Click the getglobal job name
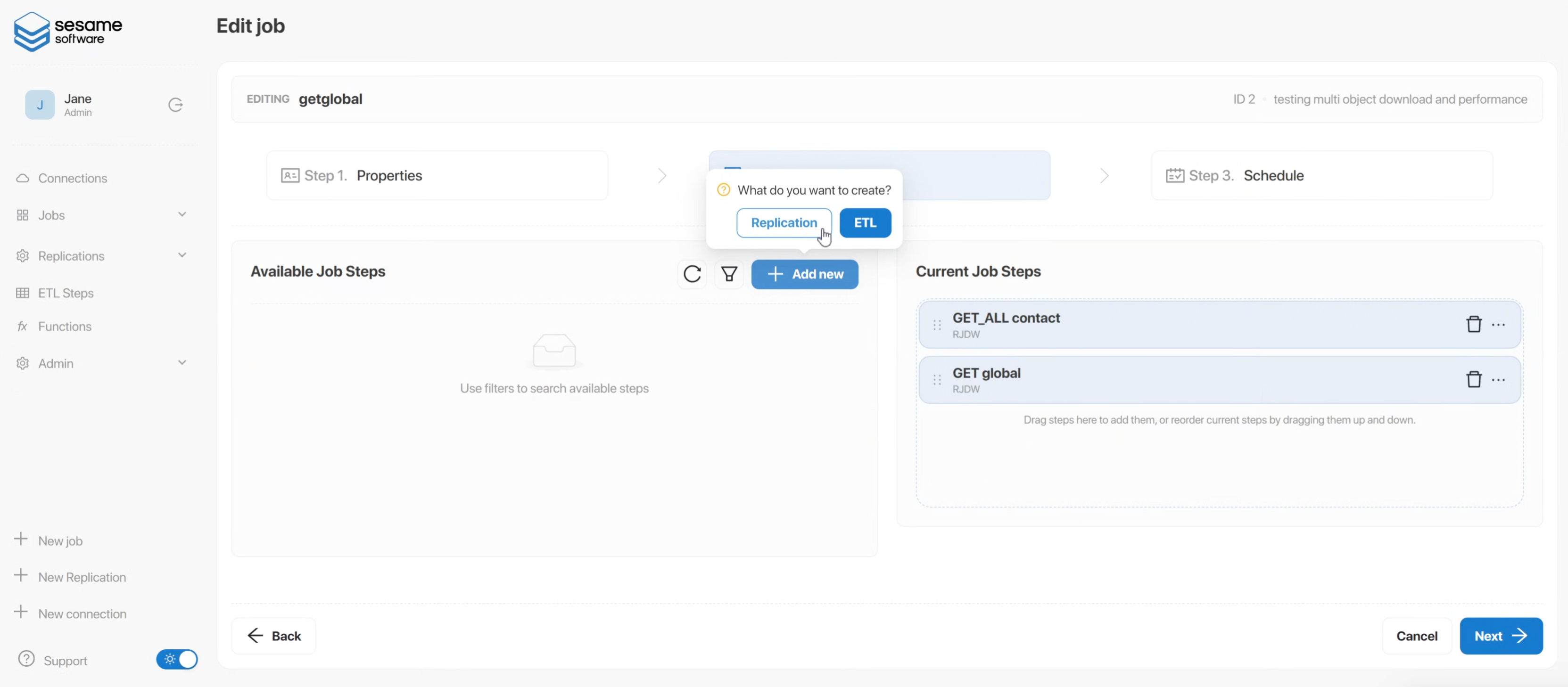The image size is (1568, 687). (x=330, y=99)
